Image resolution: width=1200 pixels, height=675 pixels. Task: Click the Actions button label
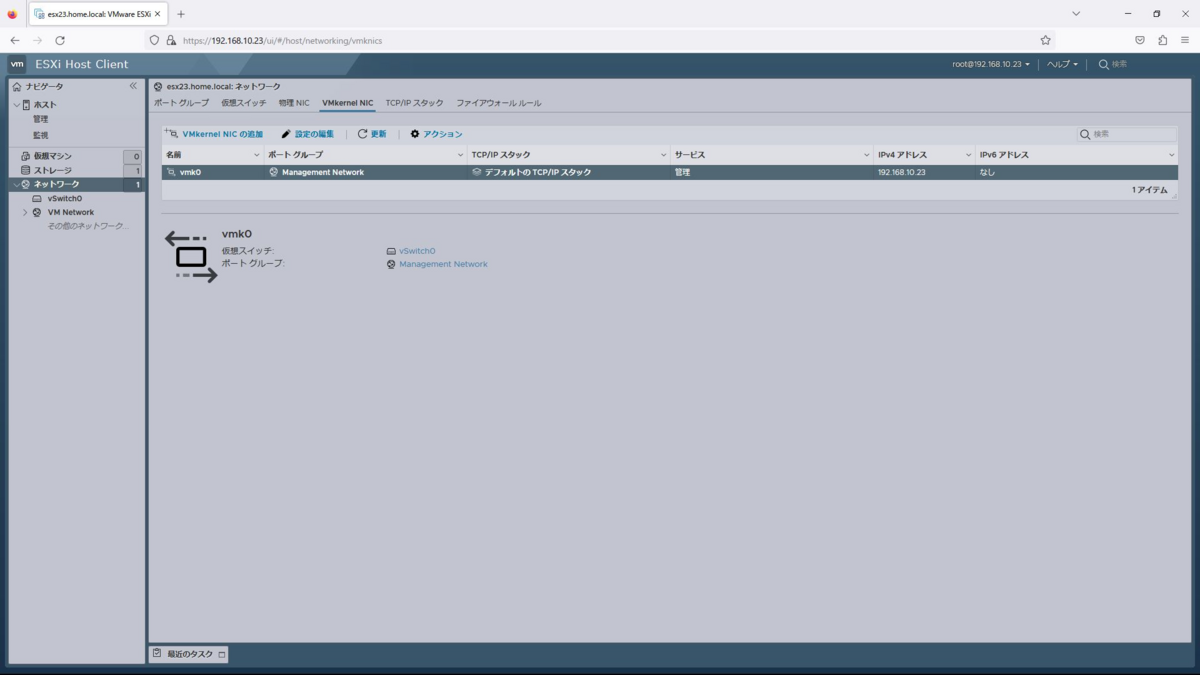(443, 134)
